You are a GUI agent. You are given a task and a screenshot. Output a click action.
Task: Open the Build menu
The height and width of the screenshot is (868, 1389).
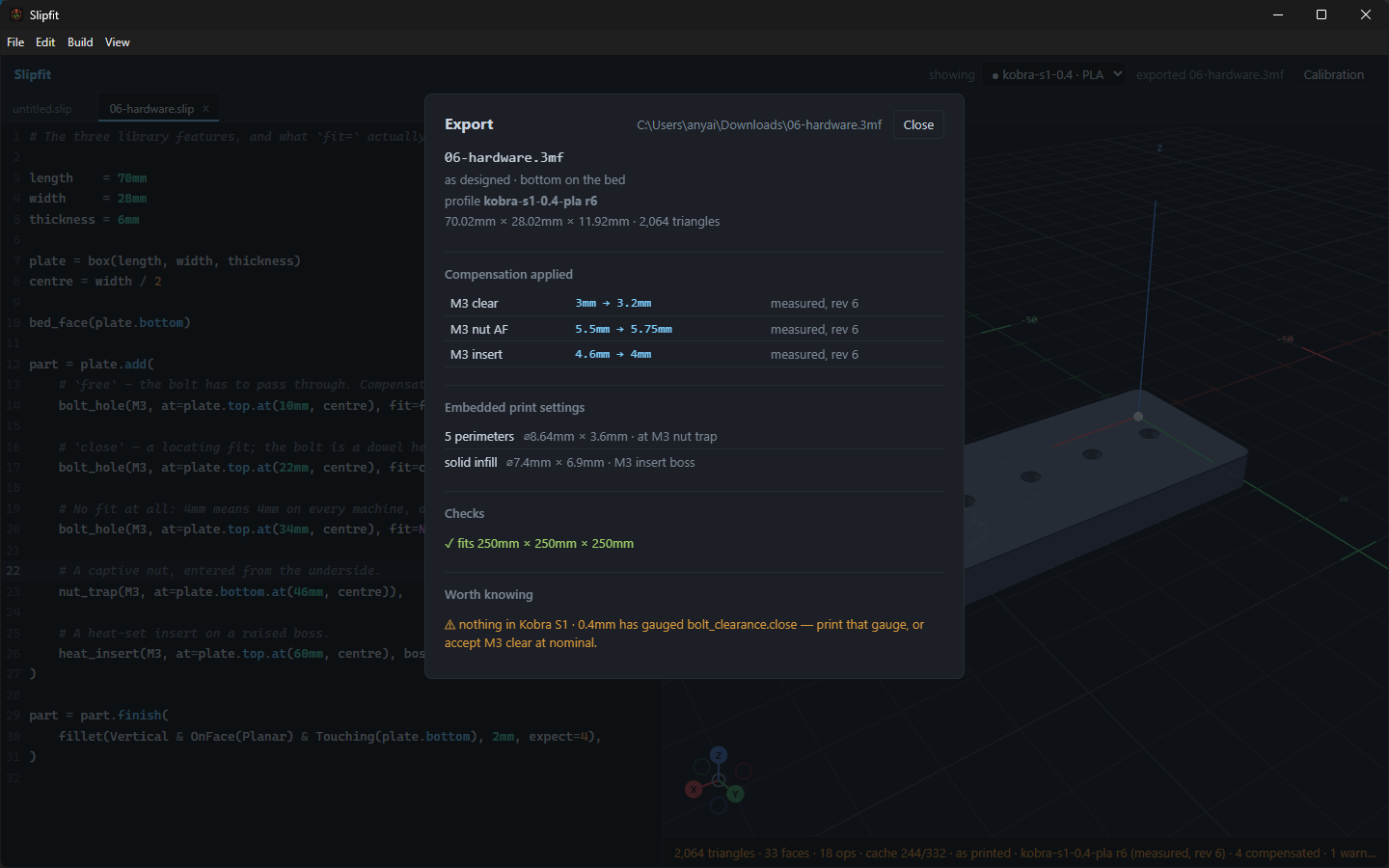80,42
